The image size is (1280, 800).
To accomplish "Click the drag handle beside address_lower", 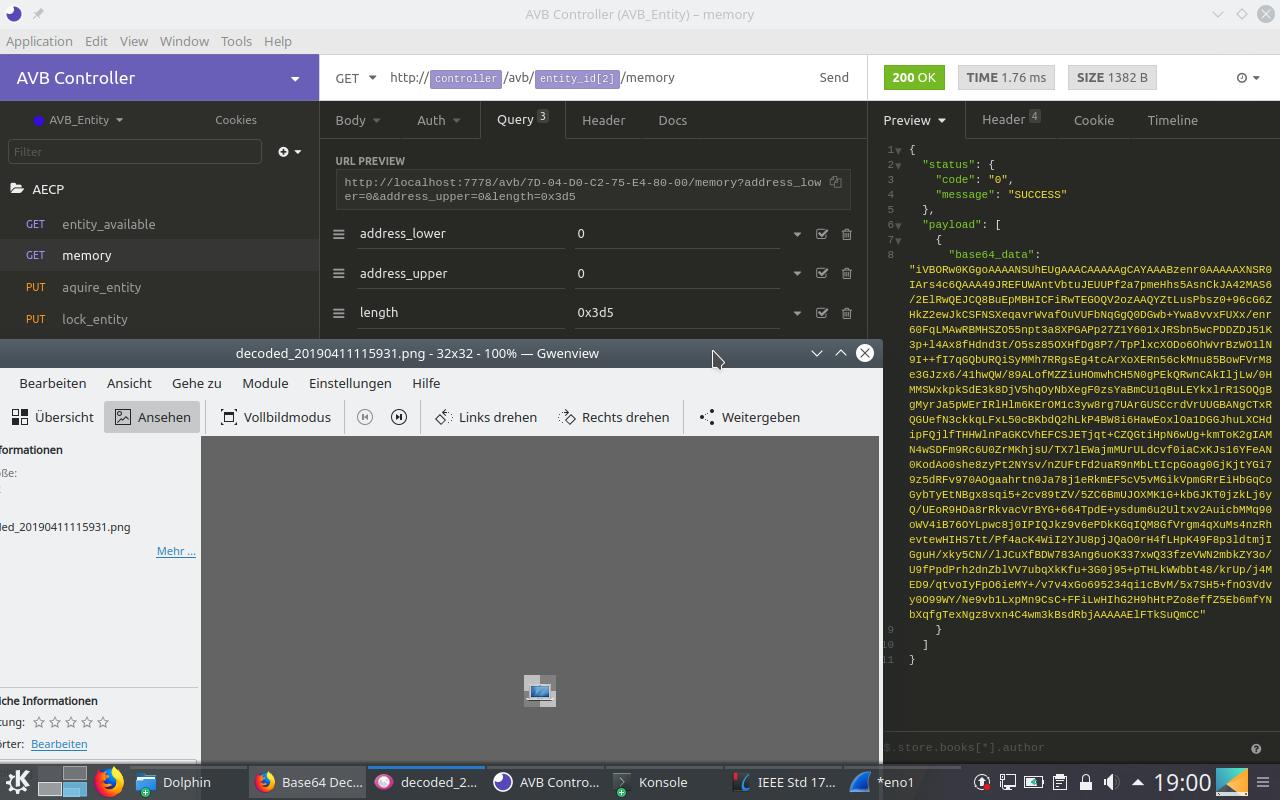I will 338,233.
